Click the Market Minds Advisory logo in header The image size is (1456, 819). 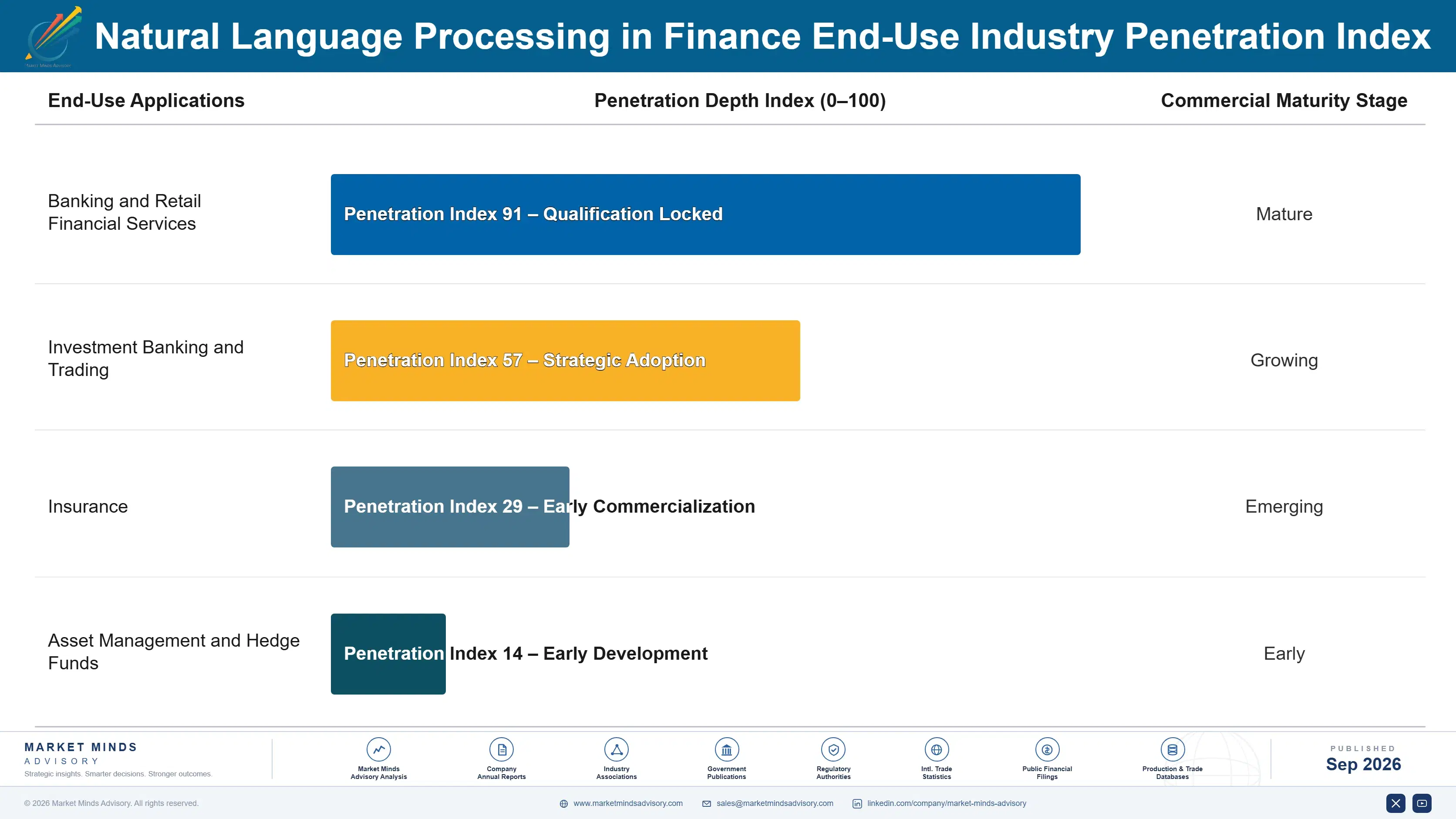[x=53, y=37]
